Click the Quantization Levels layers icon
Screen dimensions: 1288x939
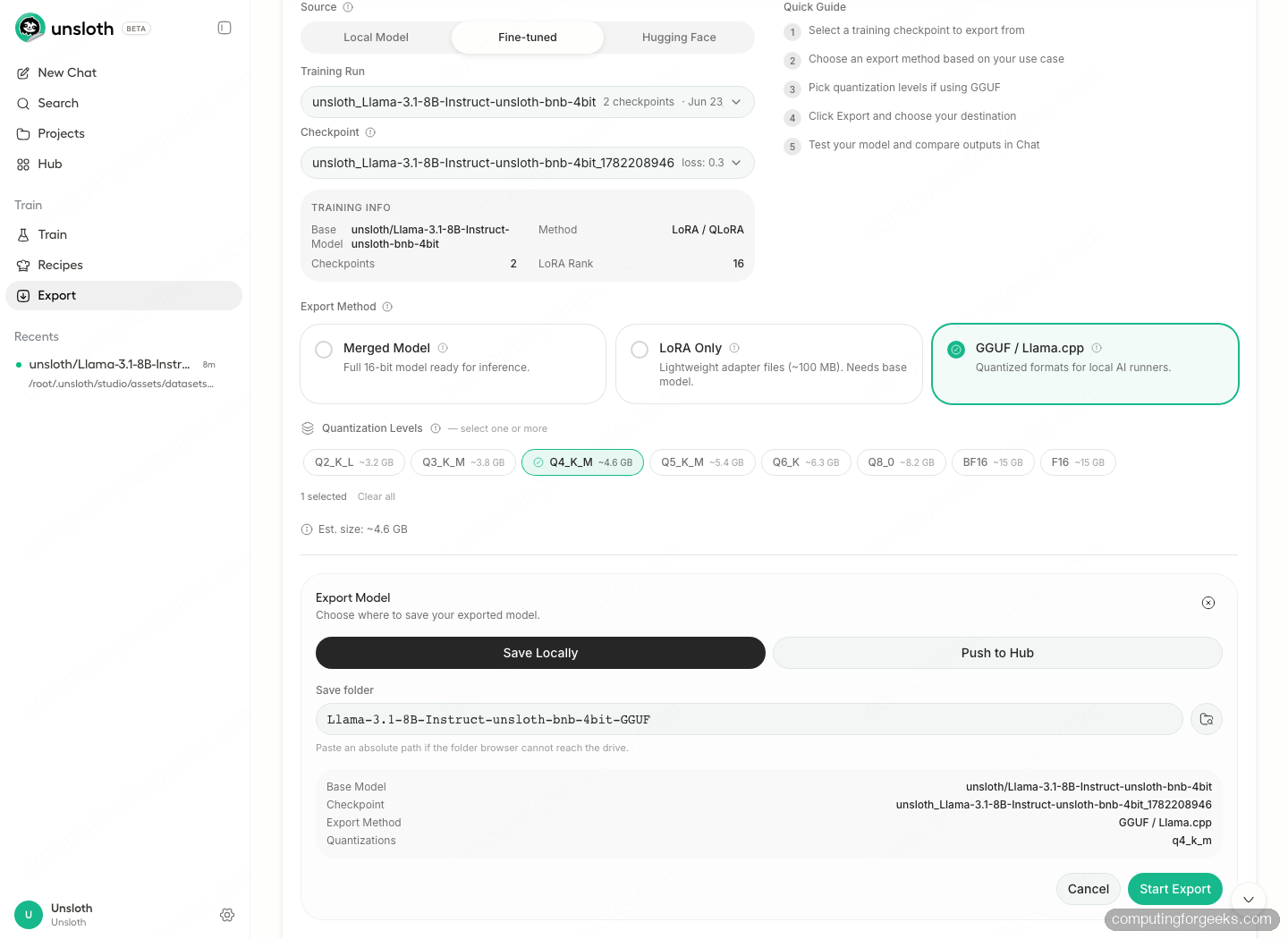pos(308,428)
